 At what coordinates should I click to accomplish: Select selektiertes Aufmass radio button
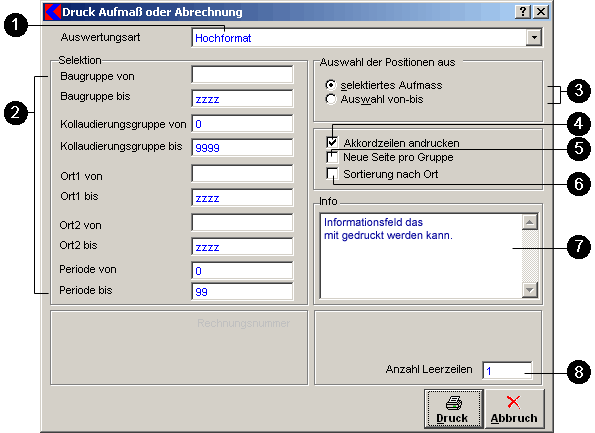pyautogui.click(x=331, y=85)
